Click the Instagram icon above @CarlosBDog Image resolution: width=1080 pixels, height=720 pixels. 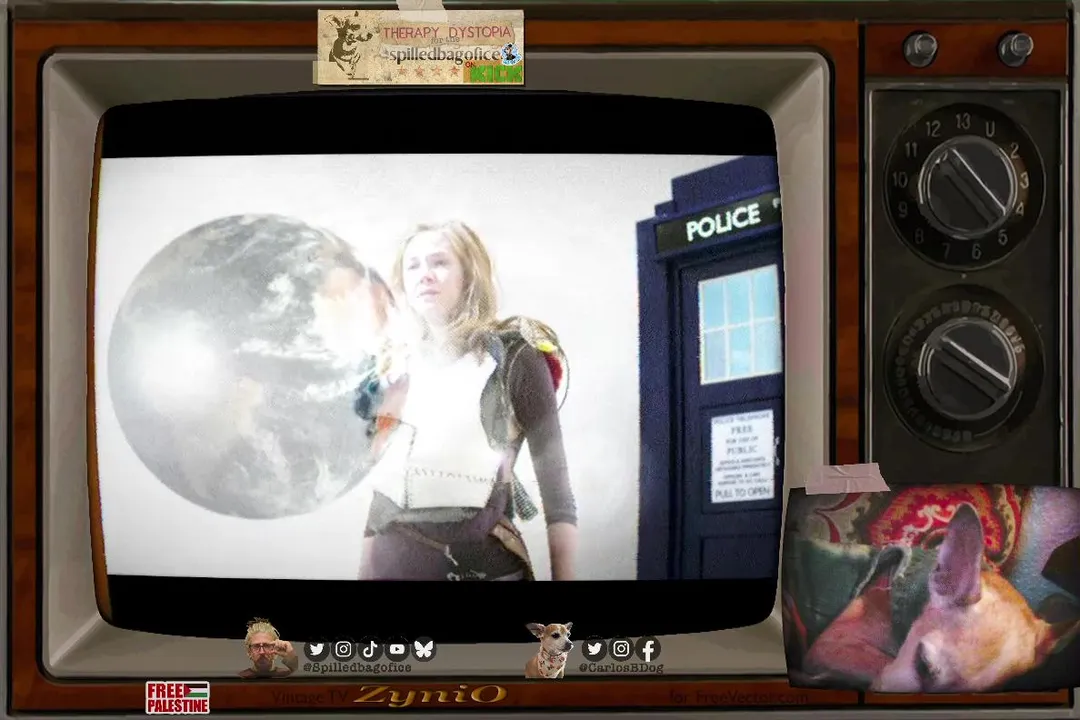(621, 648)
